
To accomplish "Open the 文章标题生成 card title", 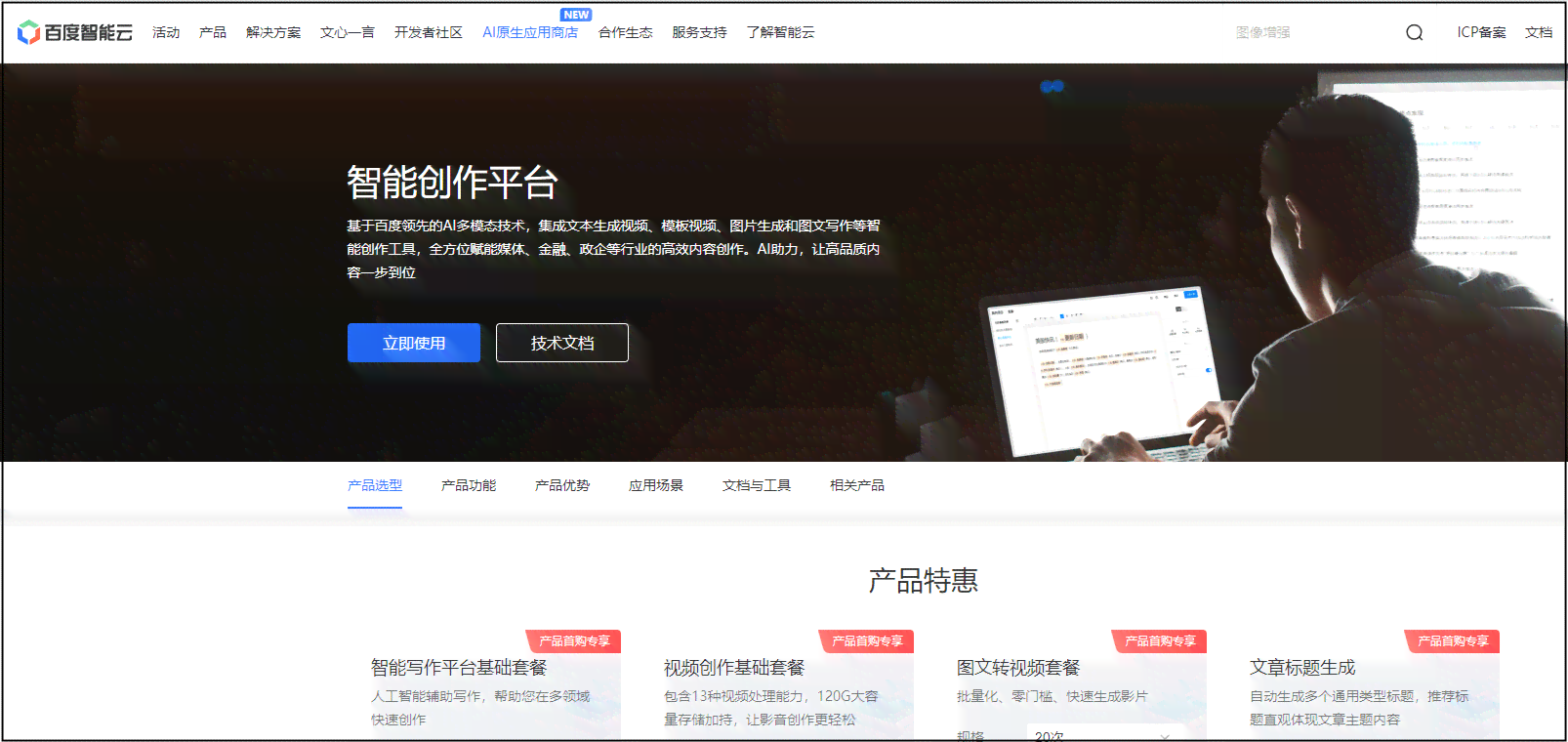I will click(1302, 668).
